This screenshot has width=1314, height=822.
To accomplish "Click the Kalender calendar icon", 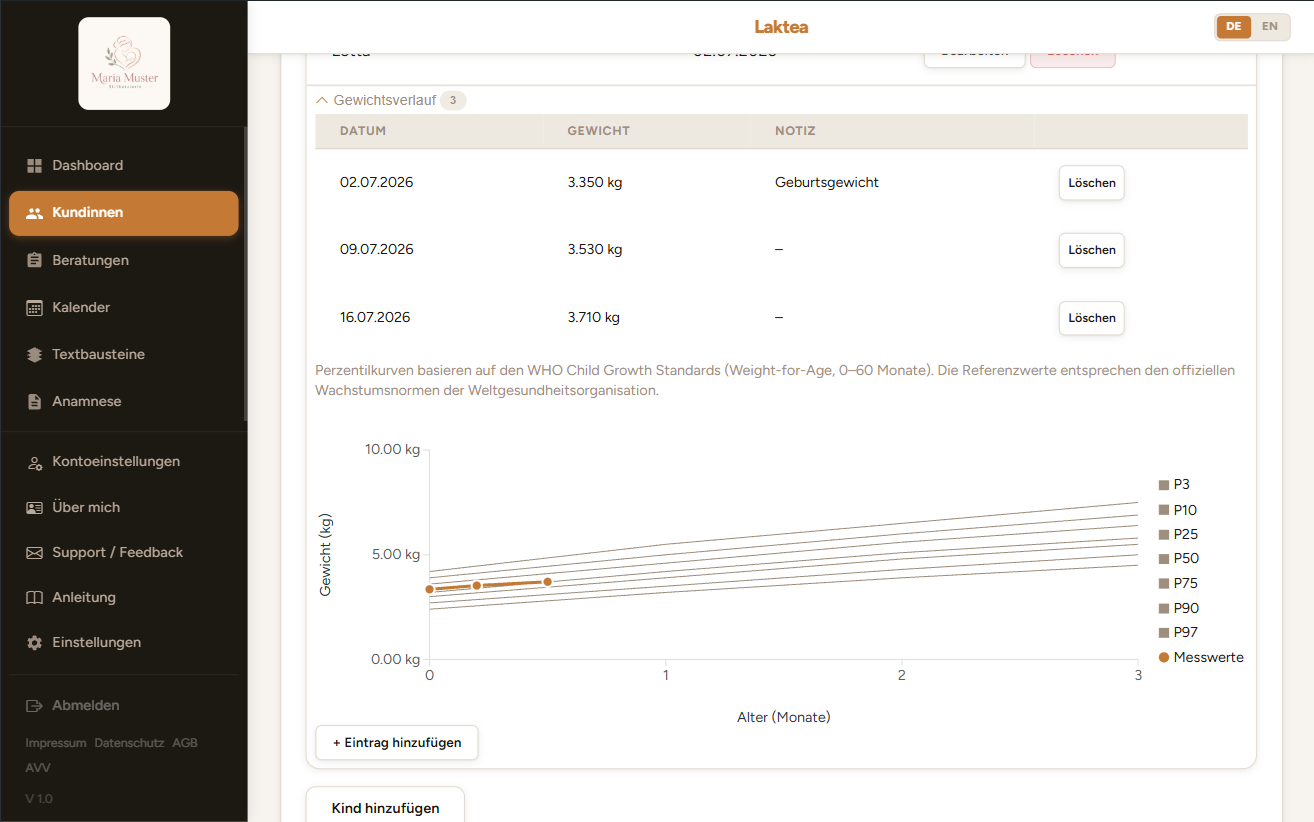I will (34, 307).
